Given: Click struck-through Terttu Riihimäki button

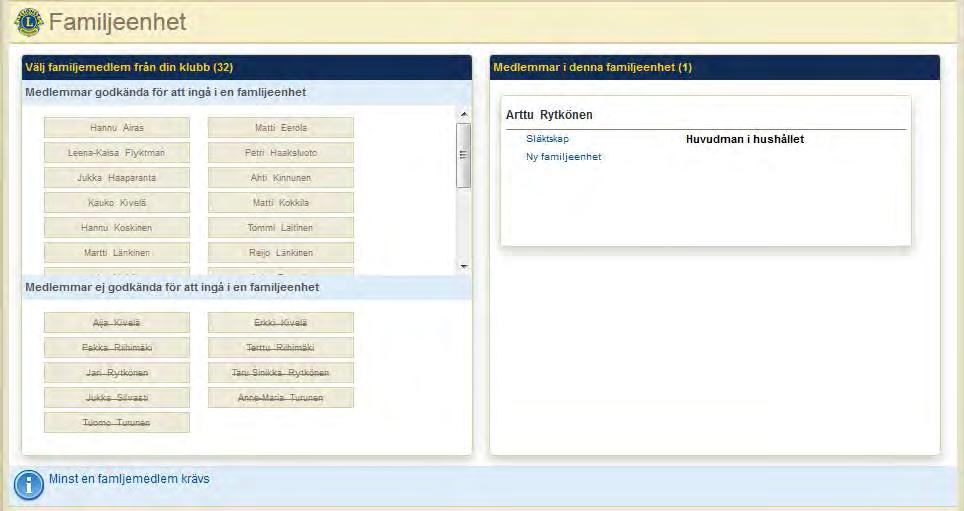Looking at the screenshot, I should click(x=281, y=347).
